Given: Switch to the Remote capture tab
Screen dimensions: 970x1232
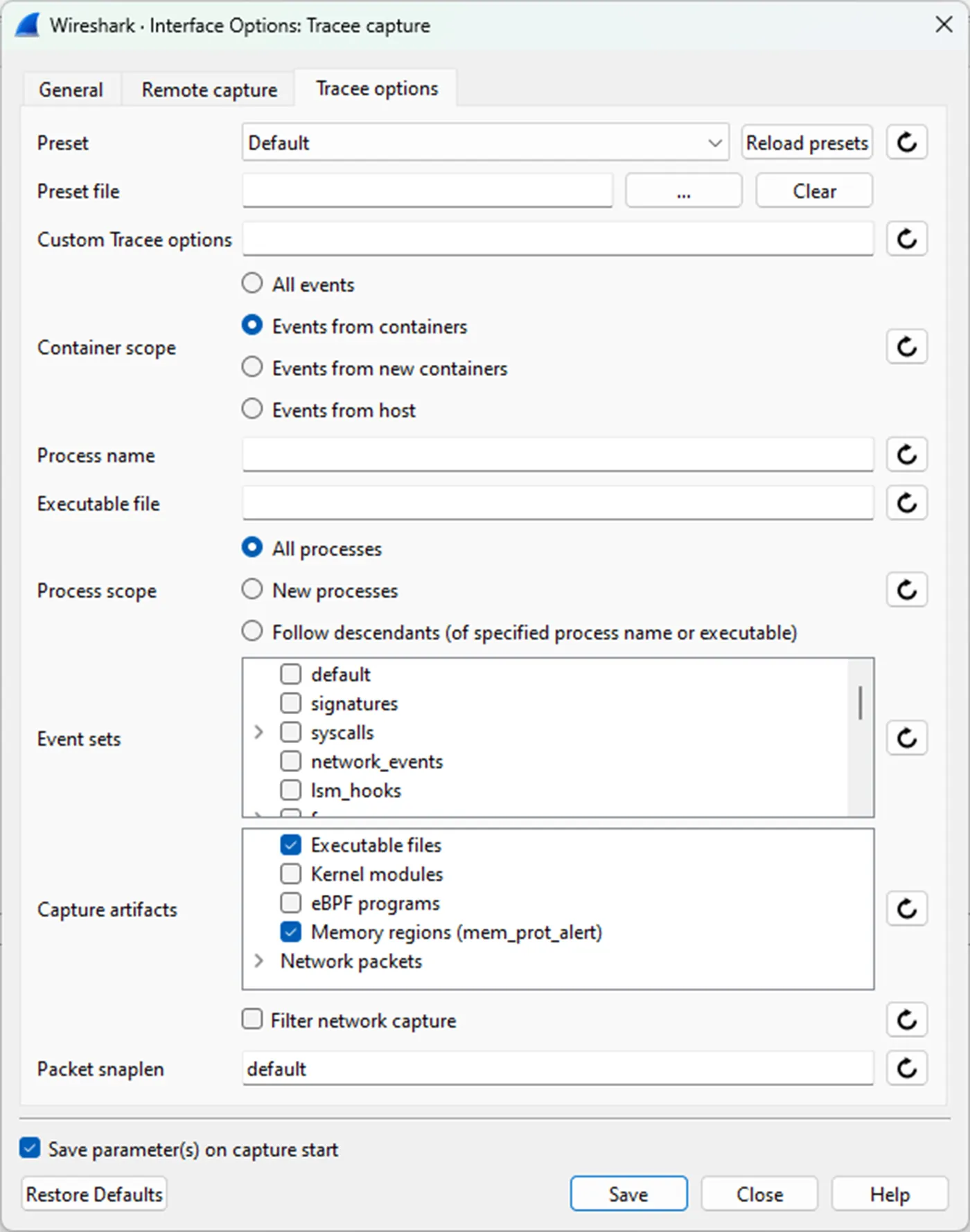Looking at the screenshot, I should pyautogui.click(x=209, y=89).
